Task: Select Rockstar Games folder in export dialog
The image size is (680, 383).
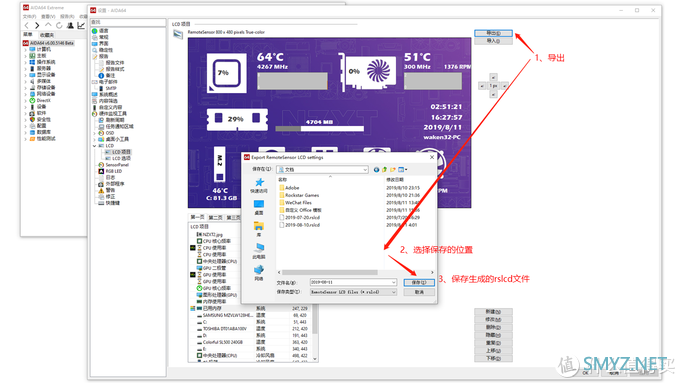Action: point(302,195)
